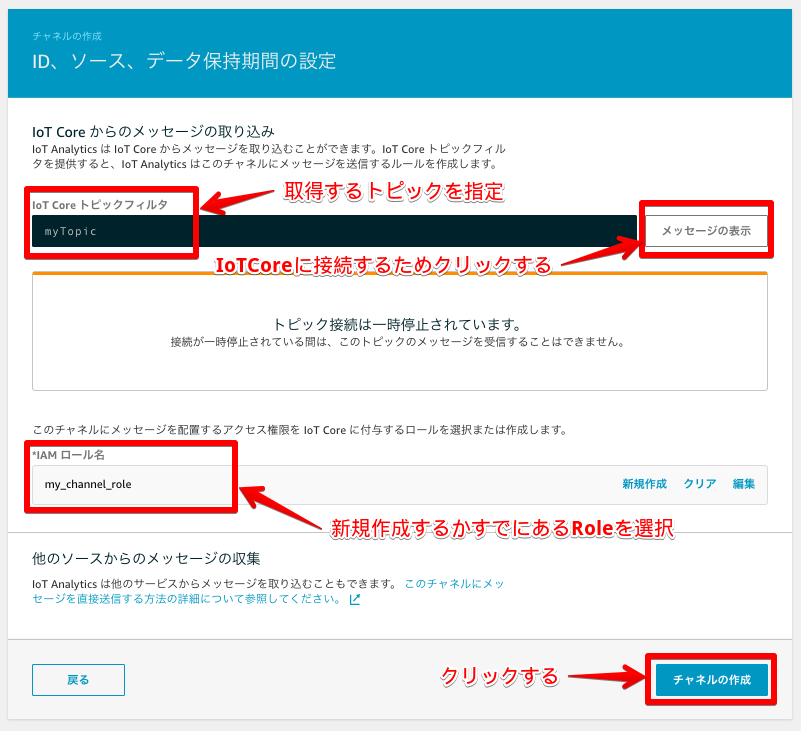Click the 戻る button
The image size is (801, 731).
click(78, 680)
